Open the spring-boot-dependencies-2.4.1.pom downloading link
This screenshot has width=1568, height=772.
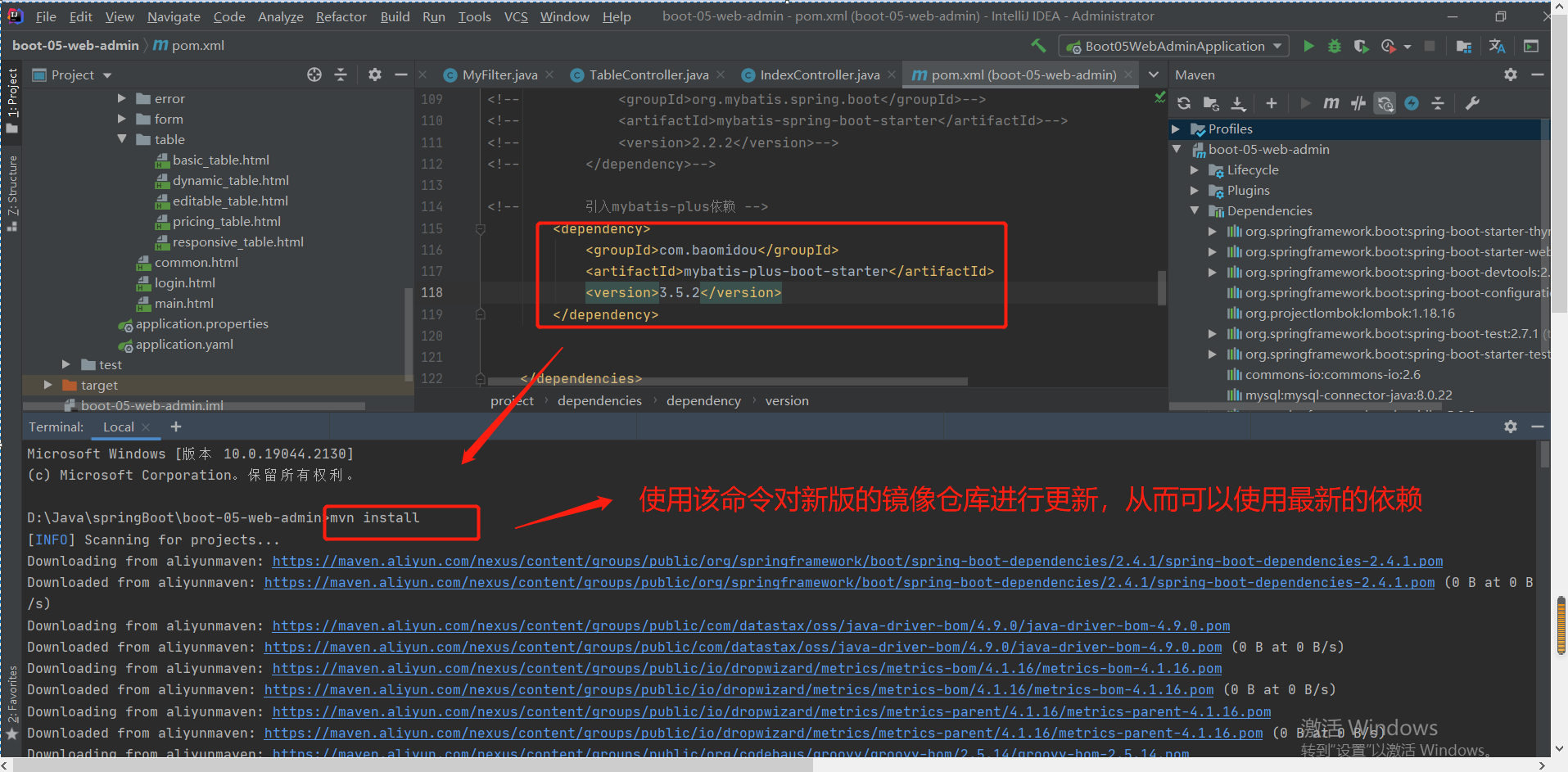(857, 561)
